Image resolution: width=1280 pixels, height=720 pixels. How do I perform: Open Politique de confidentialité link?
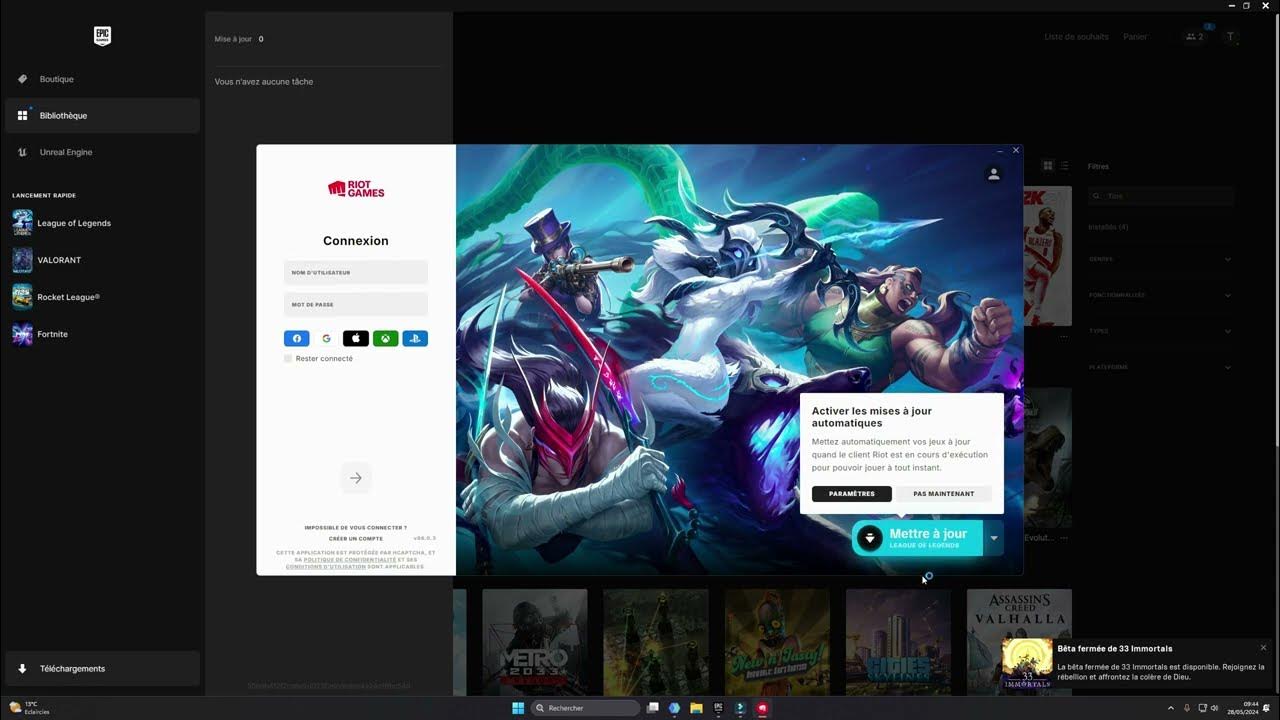[x=350, y=560]
